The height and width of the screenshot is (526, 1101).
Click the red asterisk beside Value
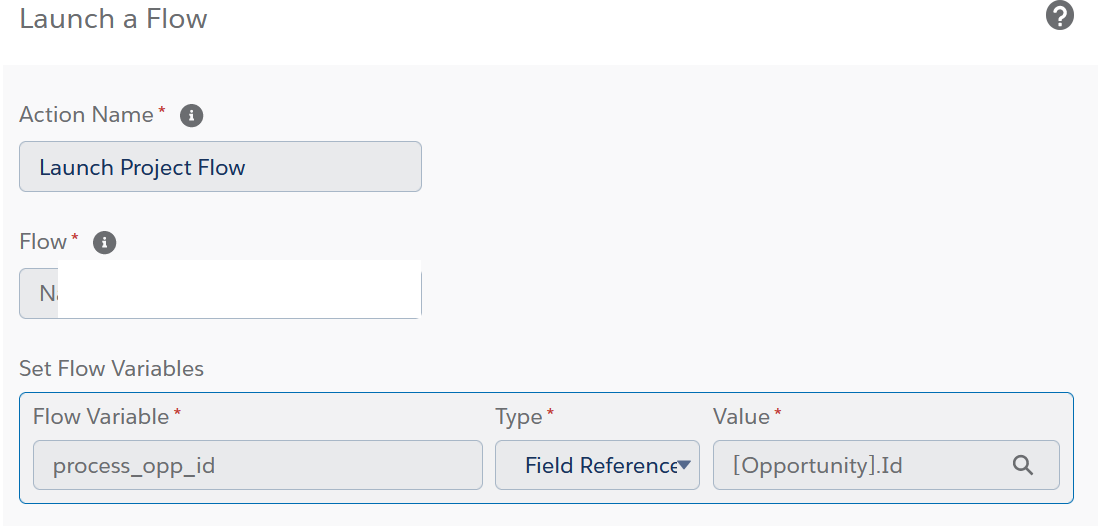click(778, 412)
